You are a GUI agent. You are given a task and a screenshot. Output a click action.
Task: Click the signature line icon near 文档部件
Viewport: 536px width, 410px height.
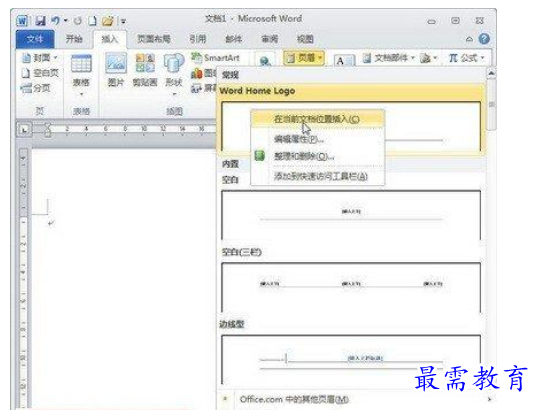point(425,58)
